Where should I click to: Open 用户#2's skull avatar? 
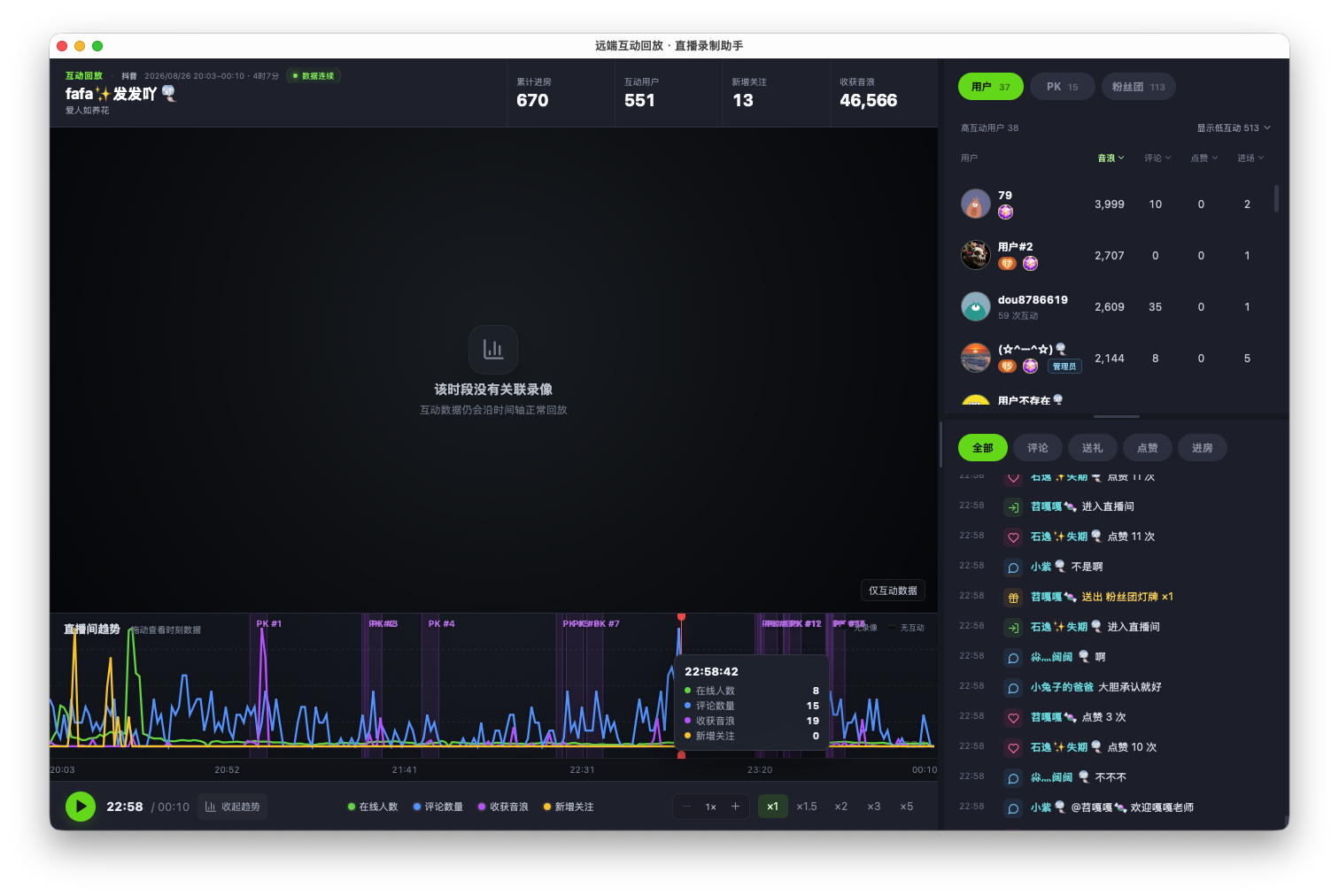click(976, 255)
